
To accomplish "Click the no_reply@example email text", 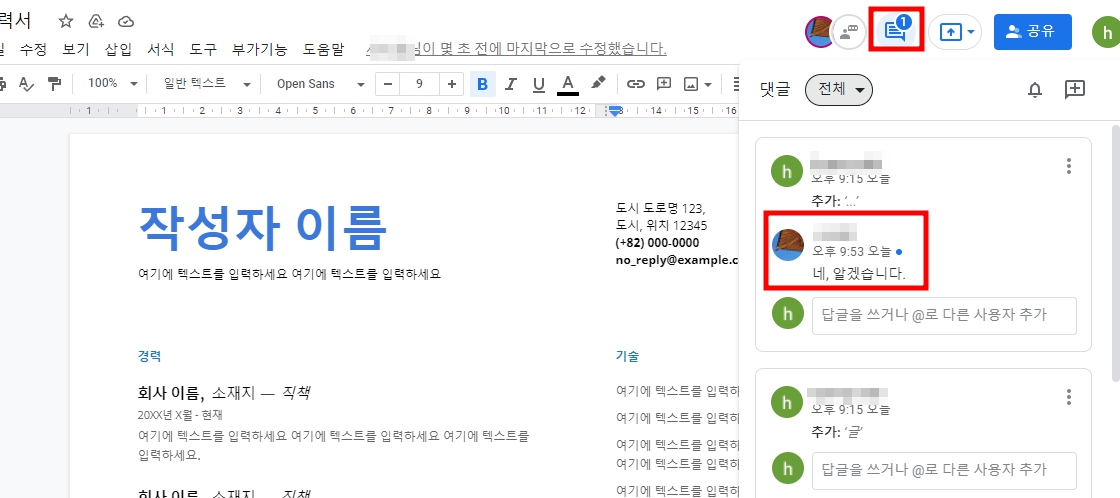I will pos(677,261).
